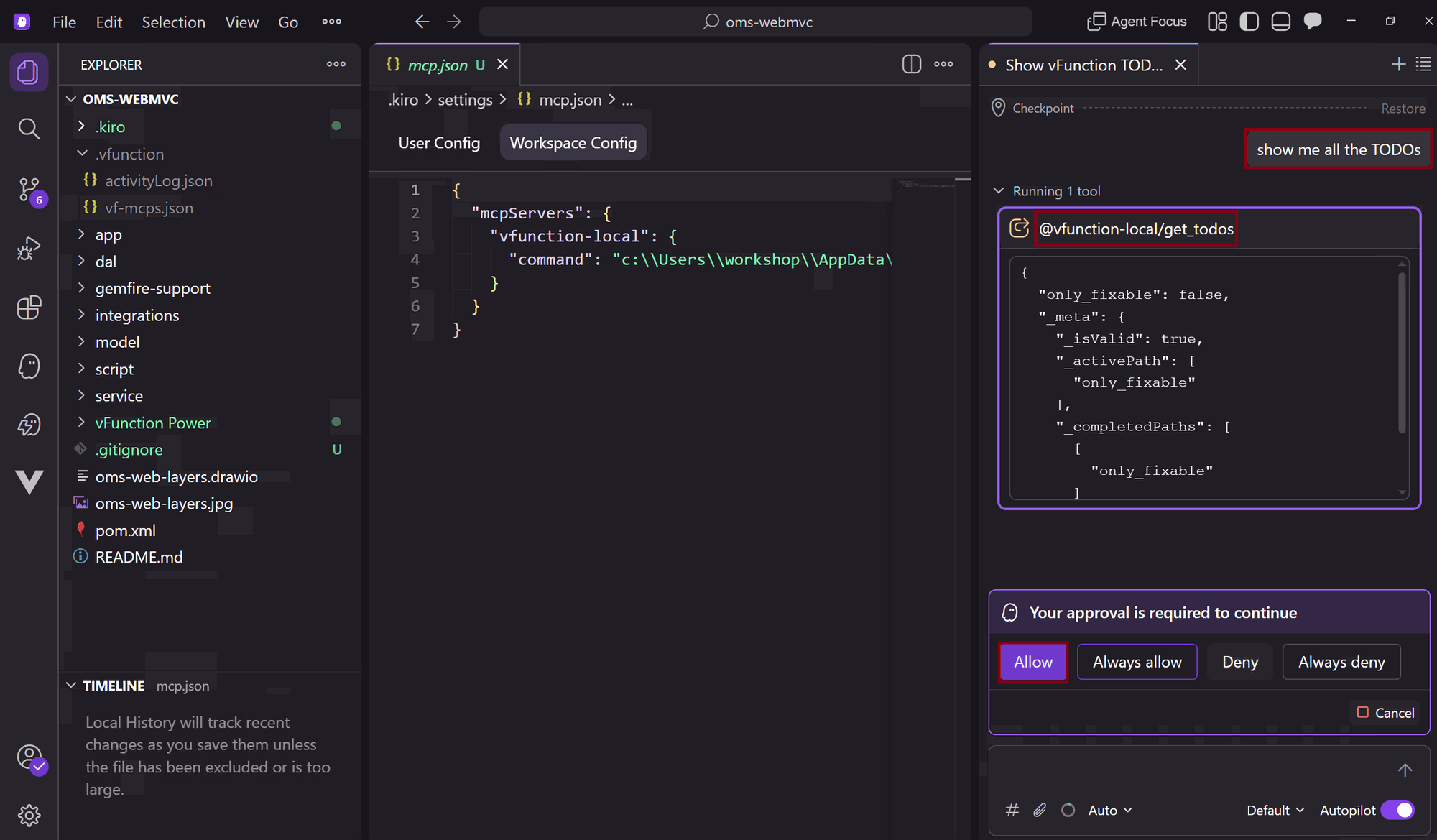The height and width of the screenshot is (840, 1437).
Task: Open the Selection menu
Action: (x=173, y=22)
